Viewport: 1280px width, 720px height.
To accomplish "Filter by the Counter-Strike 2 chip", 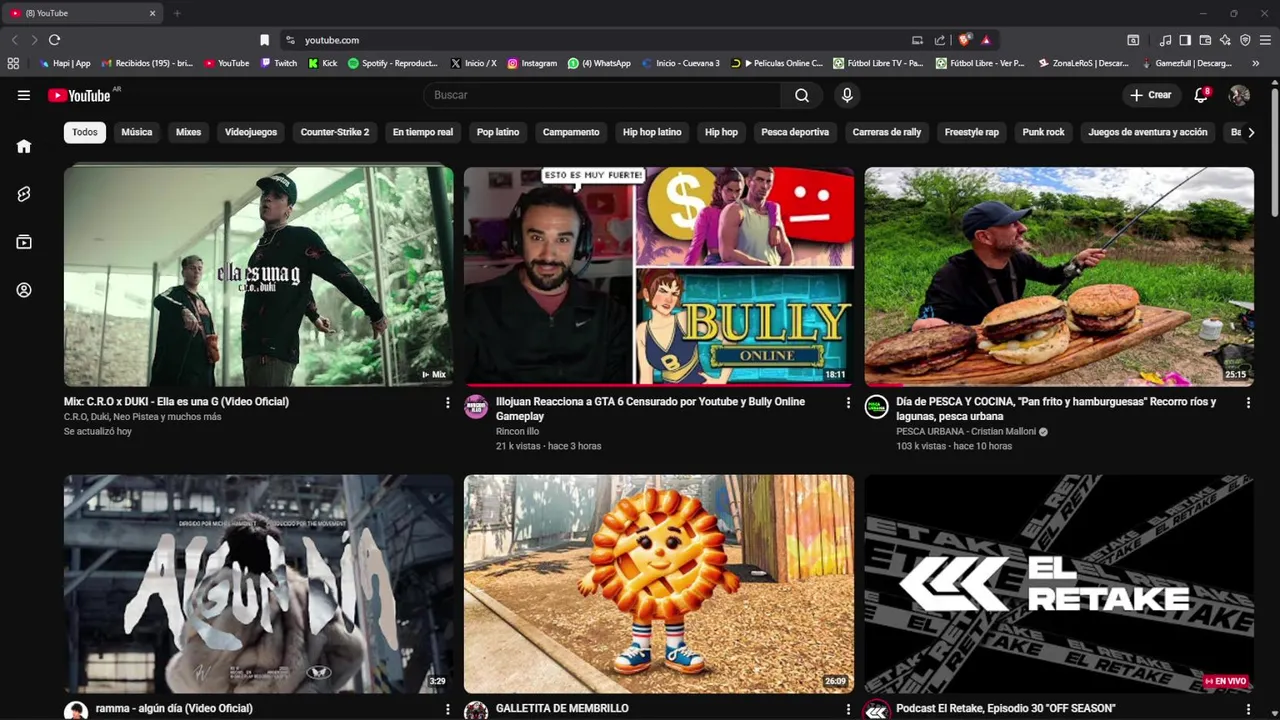I will tap(335, 132).
